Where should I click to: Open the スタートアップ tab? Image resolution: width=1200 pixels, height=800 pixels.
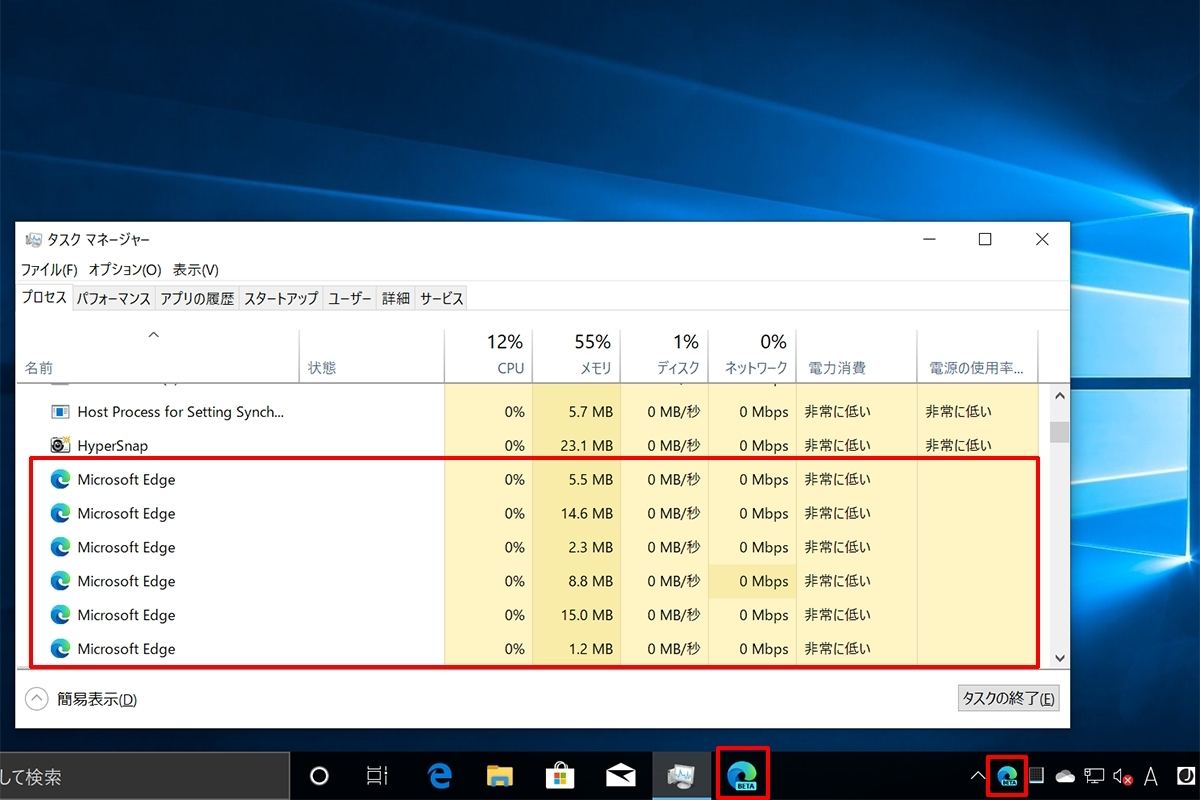(281, 299)
